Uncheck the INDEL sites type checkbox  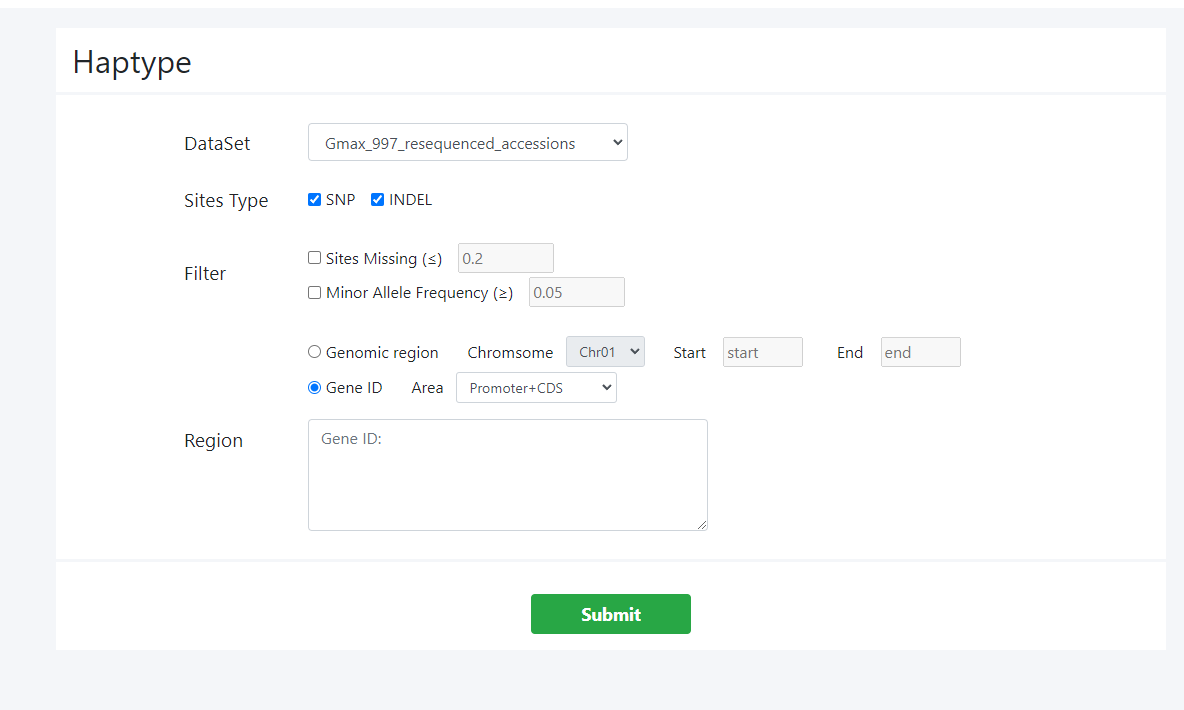pyautogui.click(x=378, y=199)
